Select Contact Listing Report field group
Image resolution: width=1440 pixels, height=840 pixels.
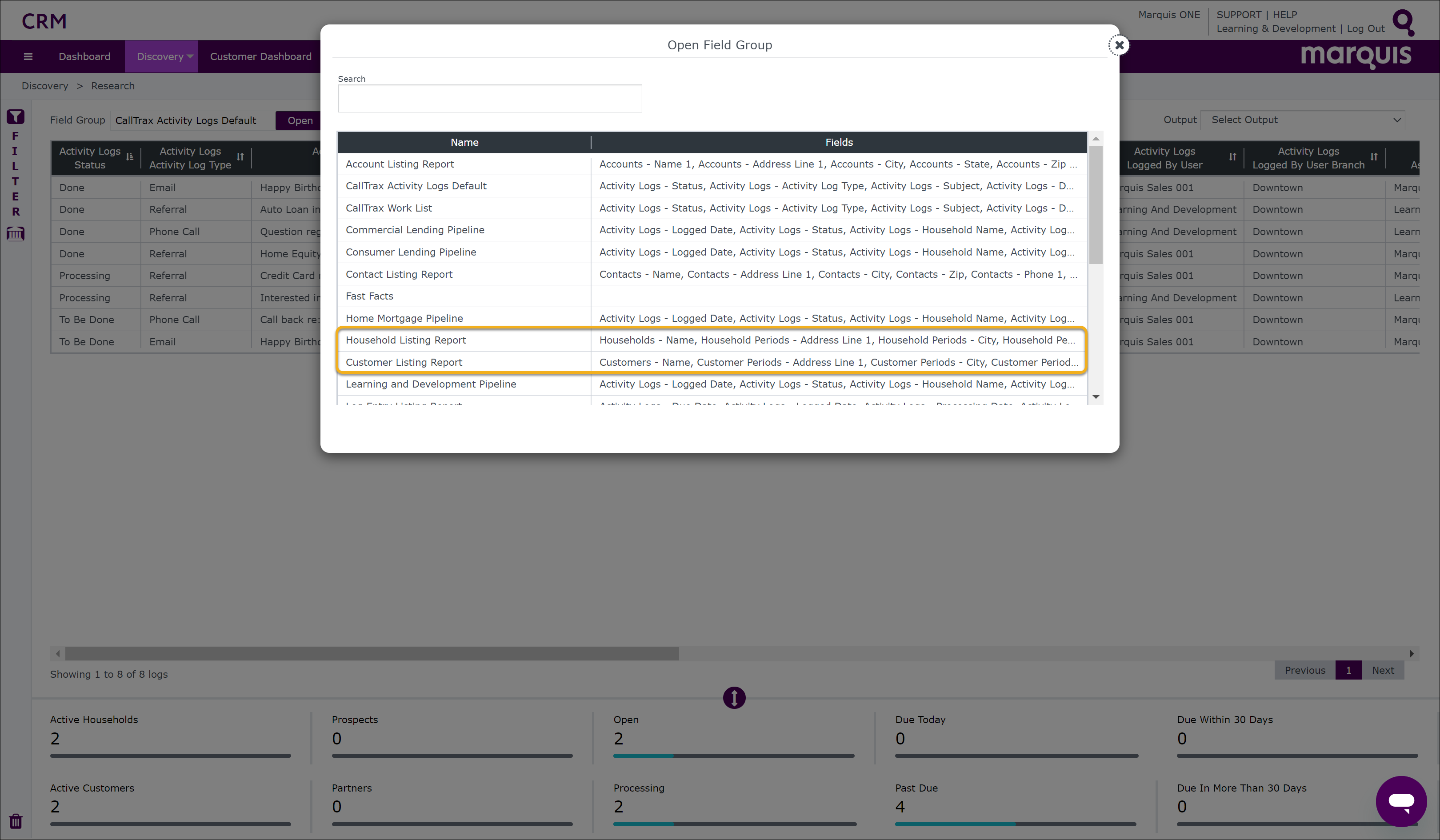coord(712,274)
